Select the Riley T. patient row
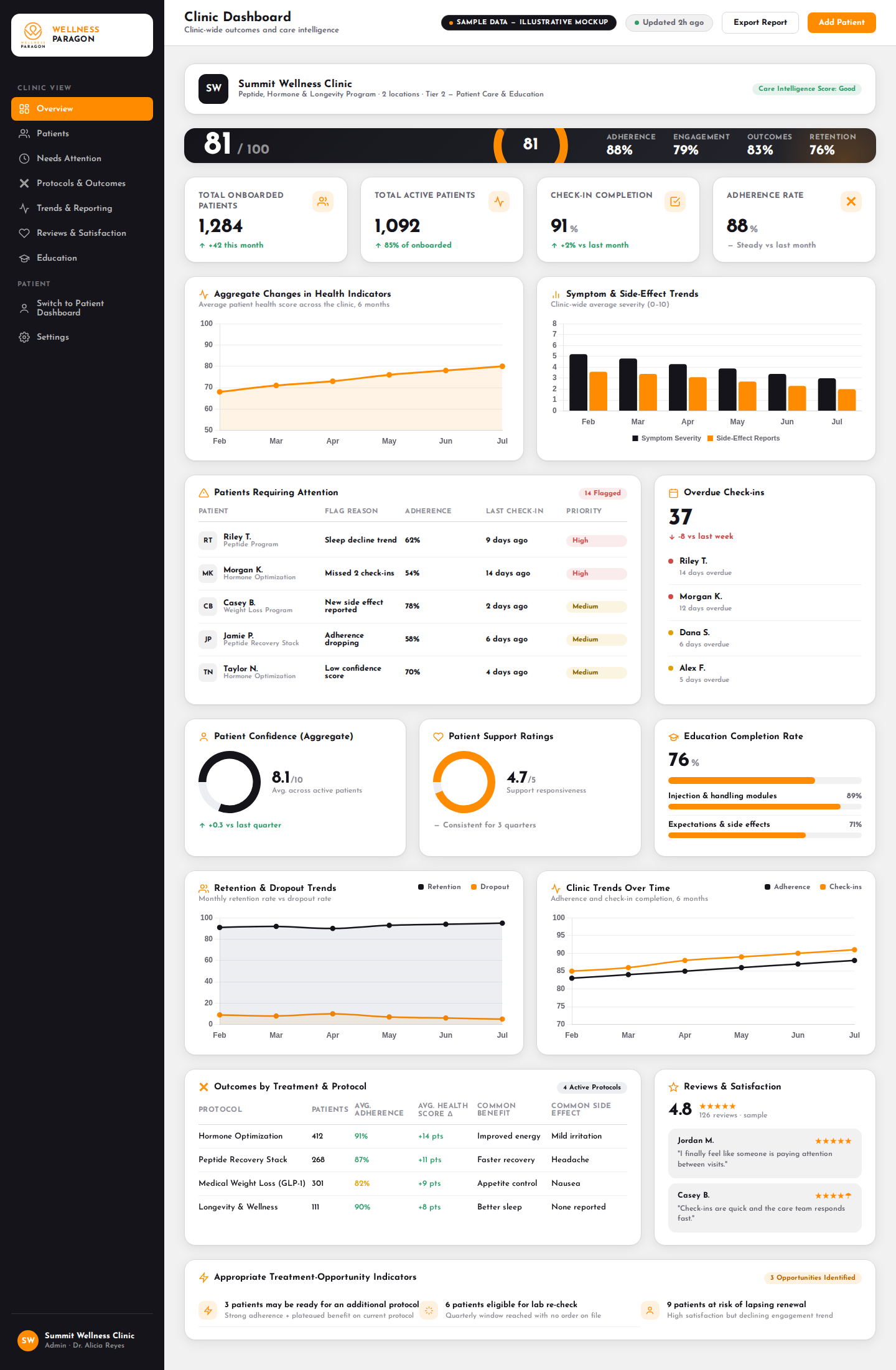The width and height of the screenshot is (896, 1370). (x=413, y=541)
